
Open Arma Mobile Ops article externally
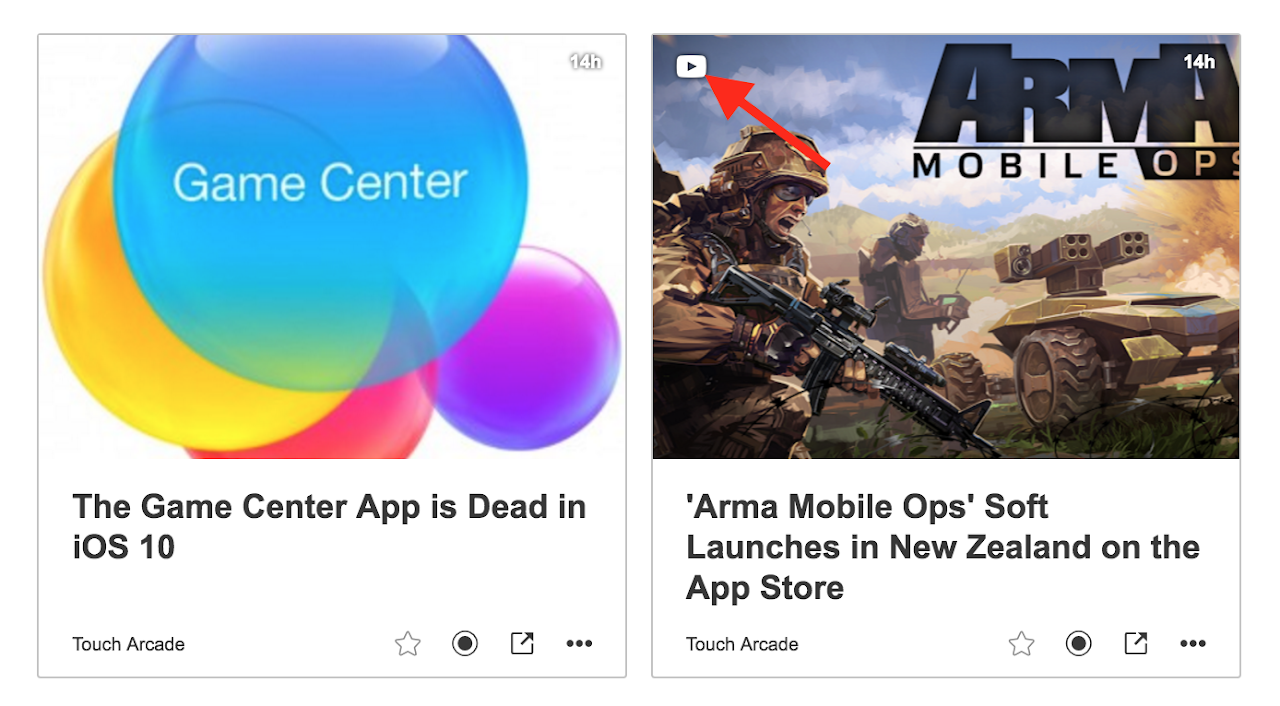click(1136, 643)
